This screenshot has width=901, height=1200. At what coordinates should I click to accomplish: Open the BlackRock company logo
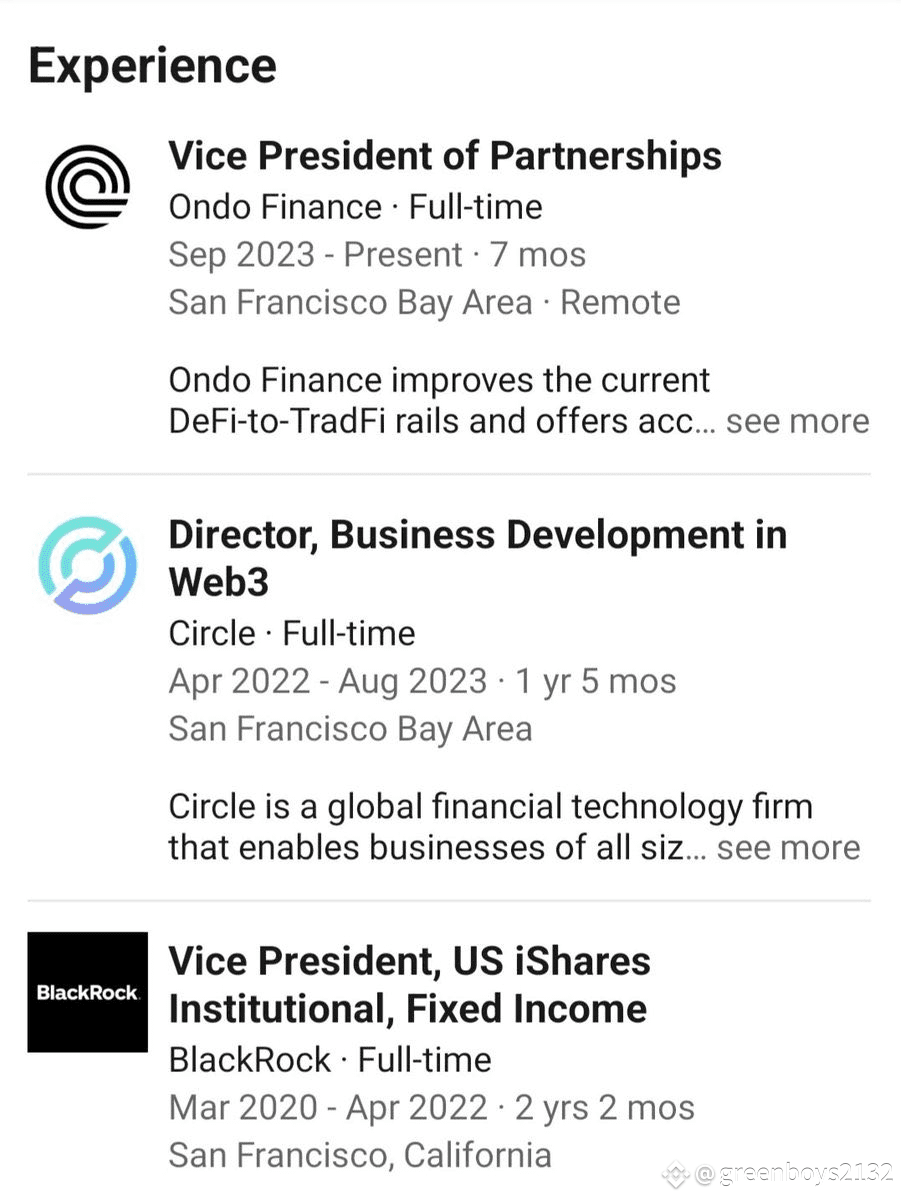tap(87, 992)
